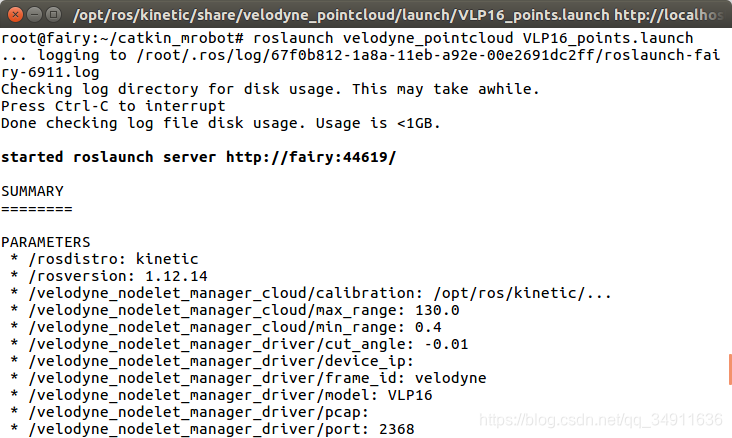Click the port 2368 value

(x=396, y=429)
